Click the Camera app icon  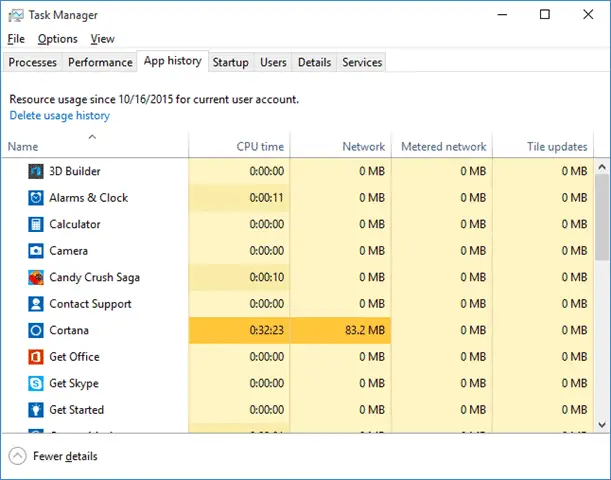pos(36,251)
